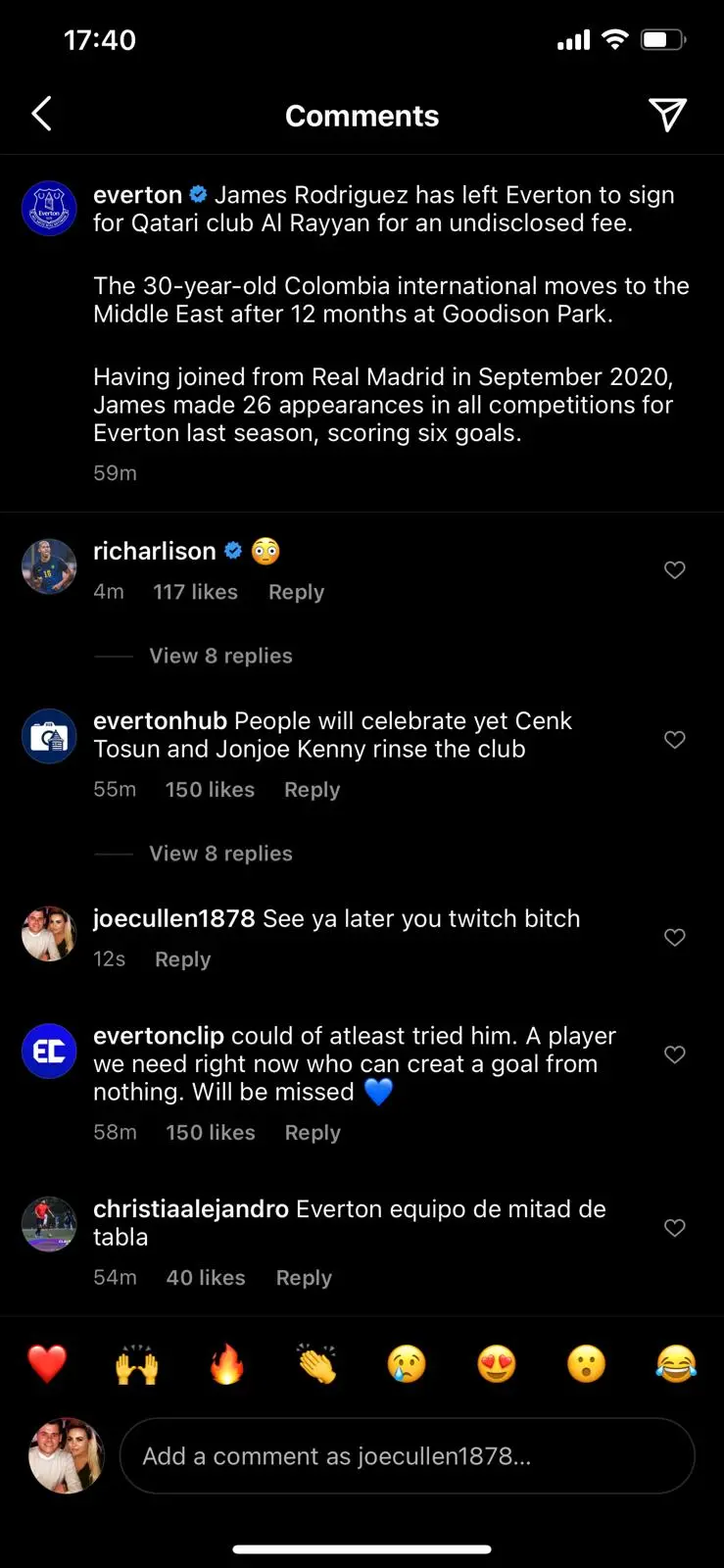View the 117 likes on richarlison's comment
The width and height of the screenshot is (724, 1568).
195,592
